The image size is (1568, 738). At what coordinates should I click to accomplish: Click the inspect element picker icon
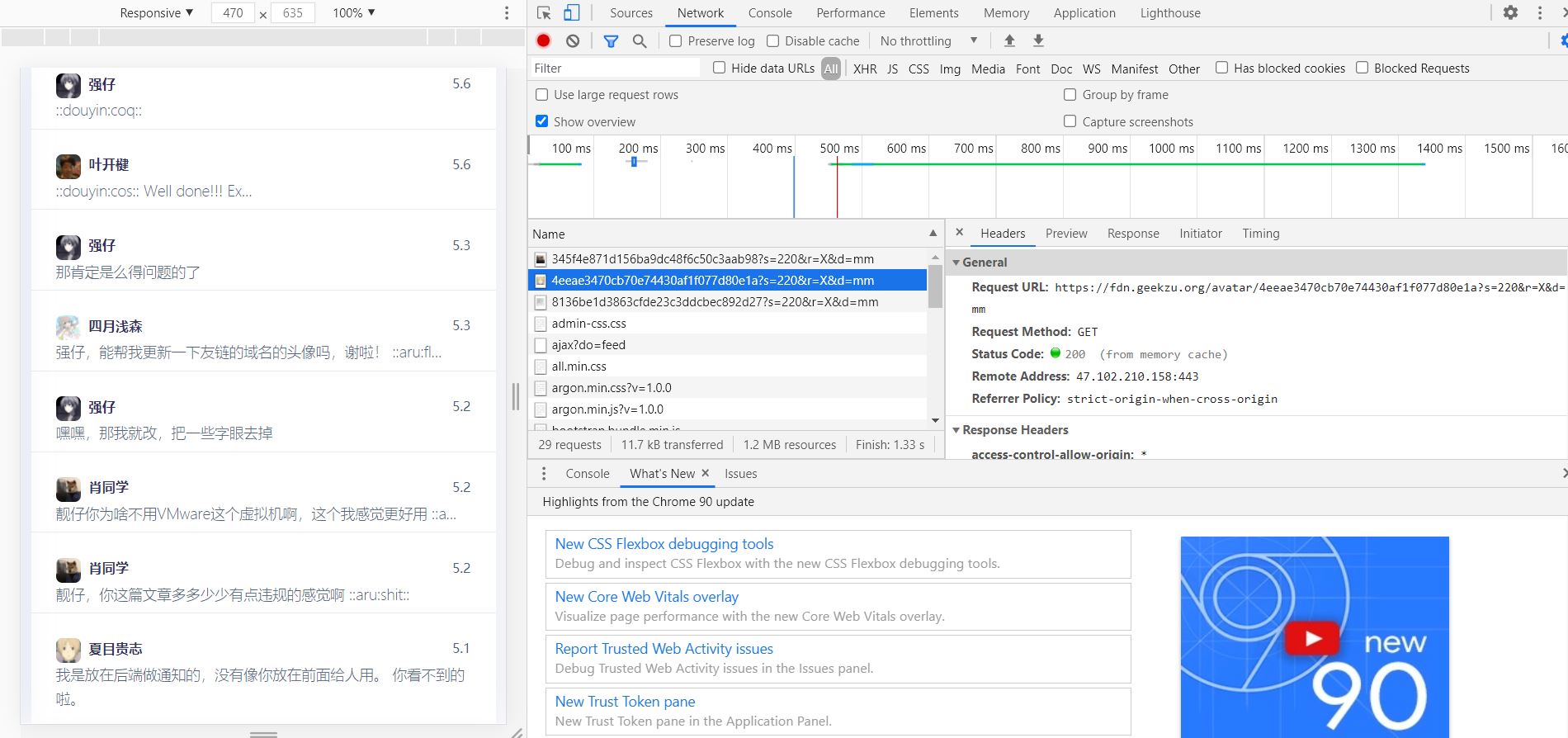point(543,13)
